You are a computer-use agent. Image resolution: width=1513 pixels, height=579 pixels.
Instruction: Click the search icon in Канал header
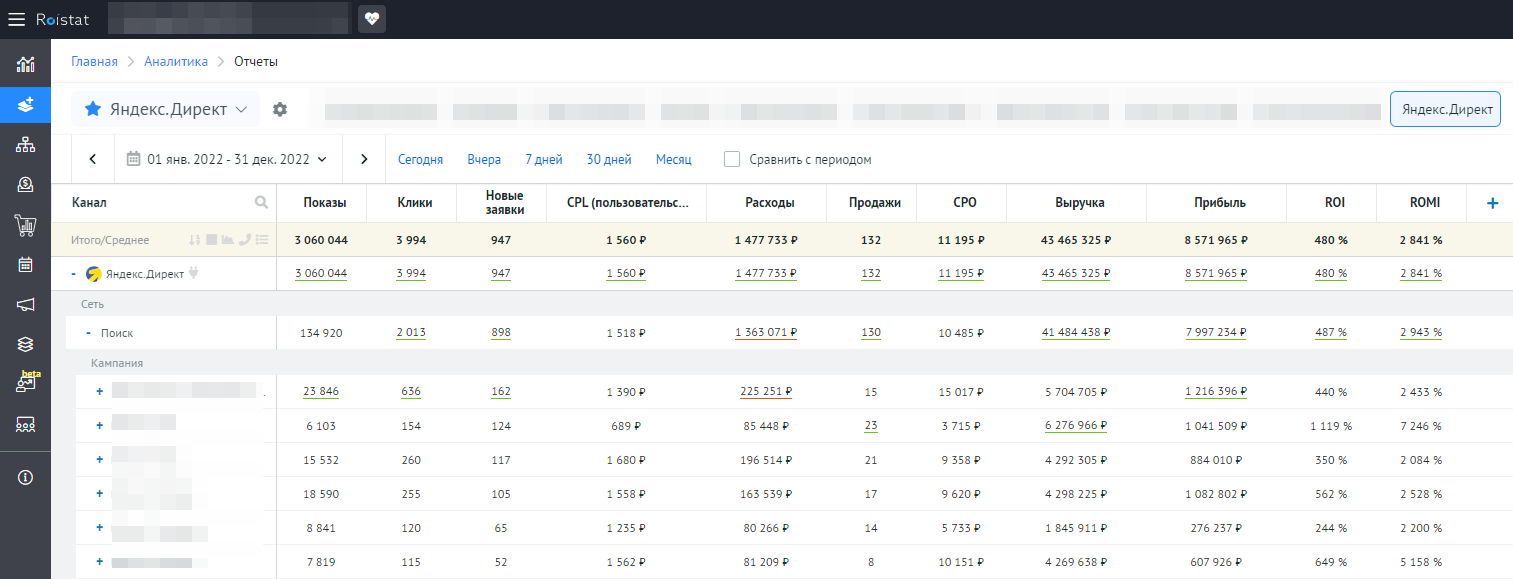[x=261, y=202]
